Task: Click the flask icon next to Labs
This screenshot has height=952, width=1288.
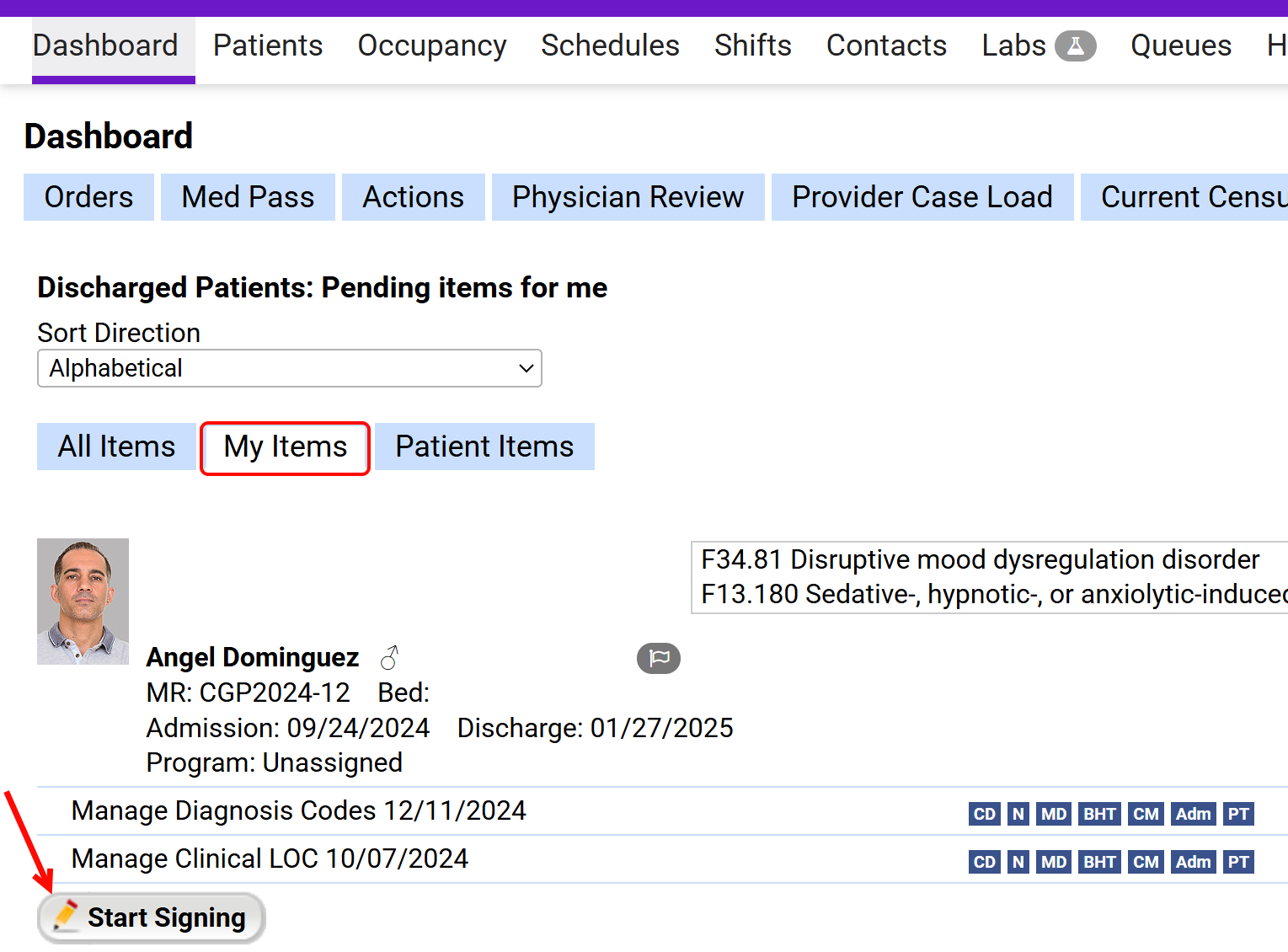Action: click(1076, 46)
